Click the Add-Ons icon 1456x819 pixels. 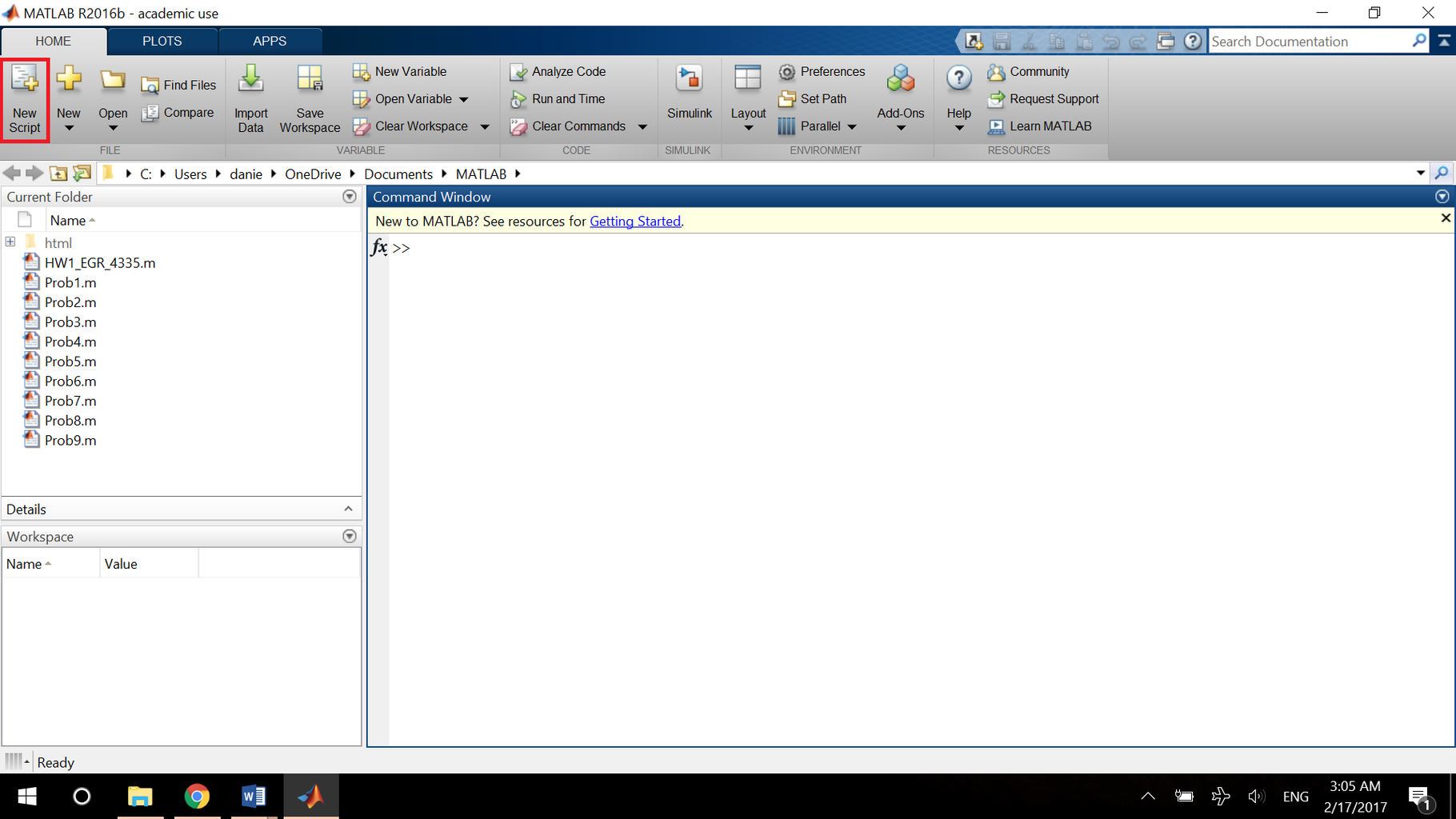pos(900,92)
